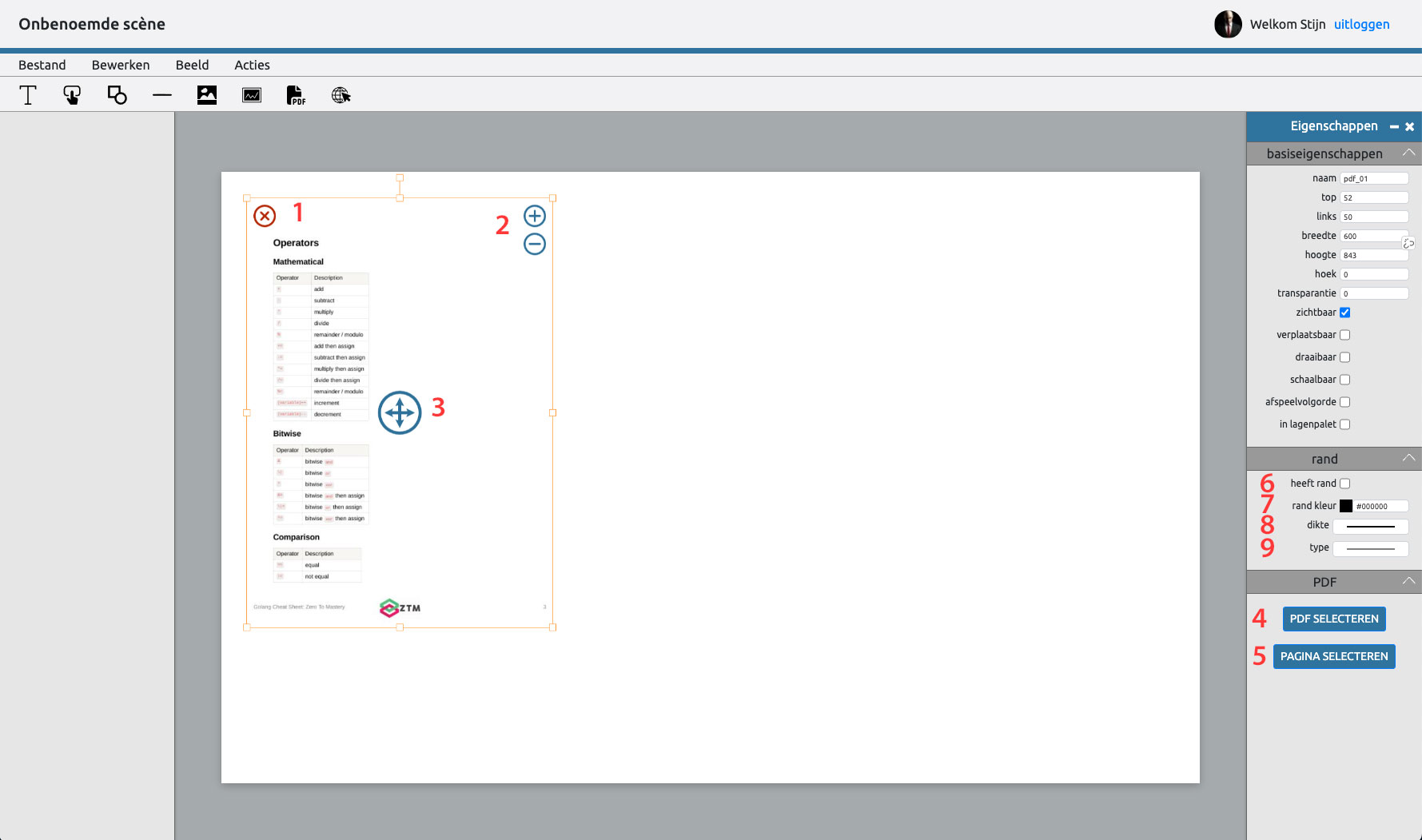Screen dimensions: 1422x840
Task: Enable the schaalbaar checkbox
Action: (x=1345, y=380)
